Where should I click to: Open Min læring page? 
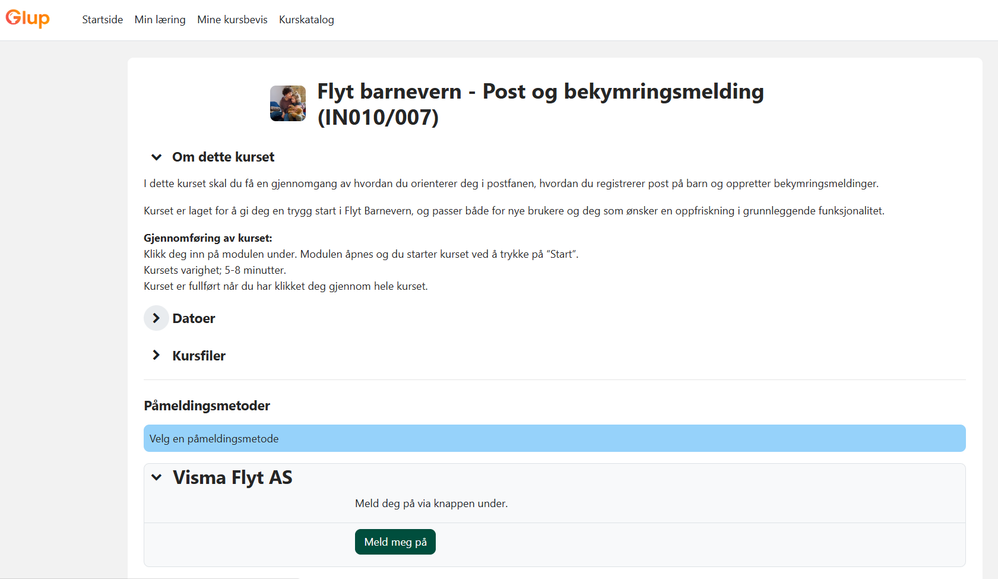tap(160, 20)
